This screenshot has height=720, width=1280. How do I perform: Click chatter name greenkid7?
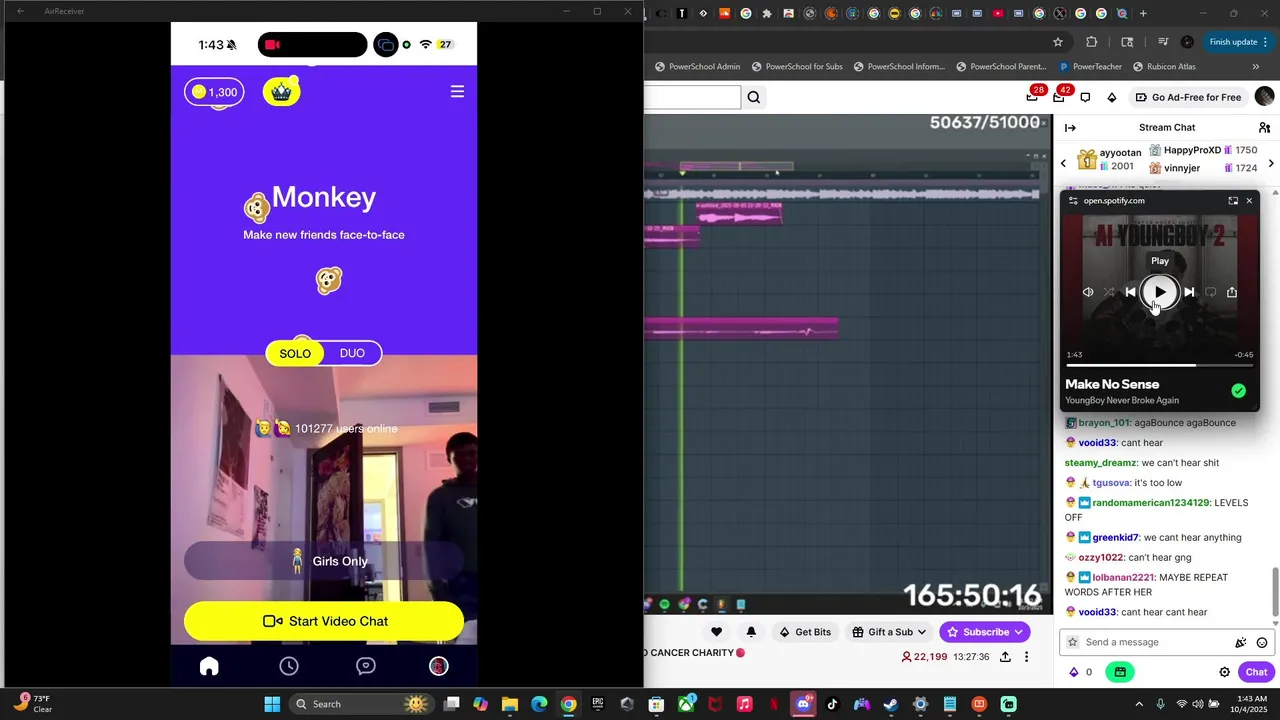[x=1115, y=537]
